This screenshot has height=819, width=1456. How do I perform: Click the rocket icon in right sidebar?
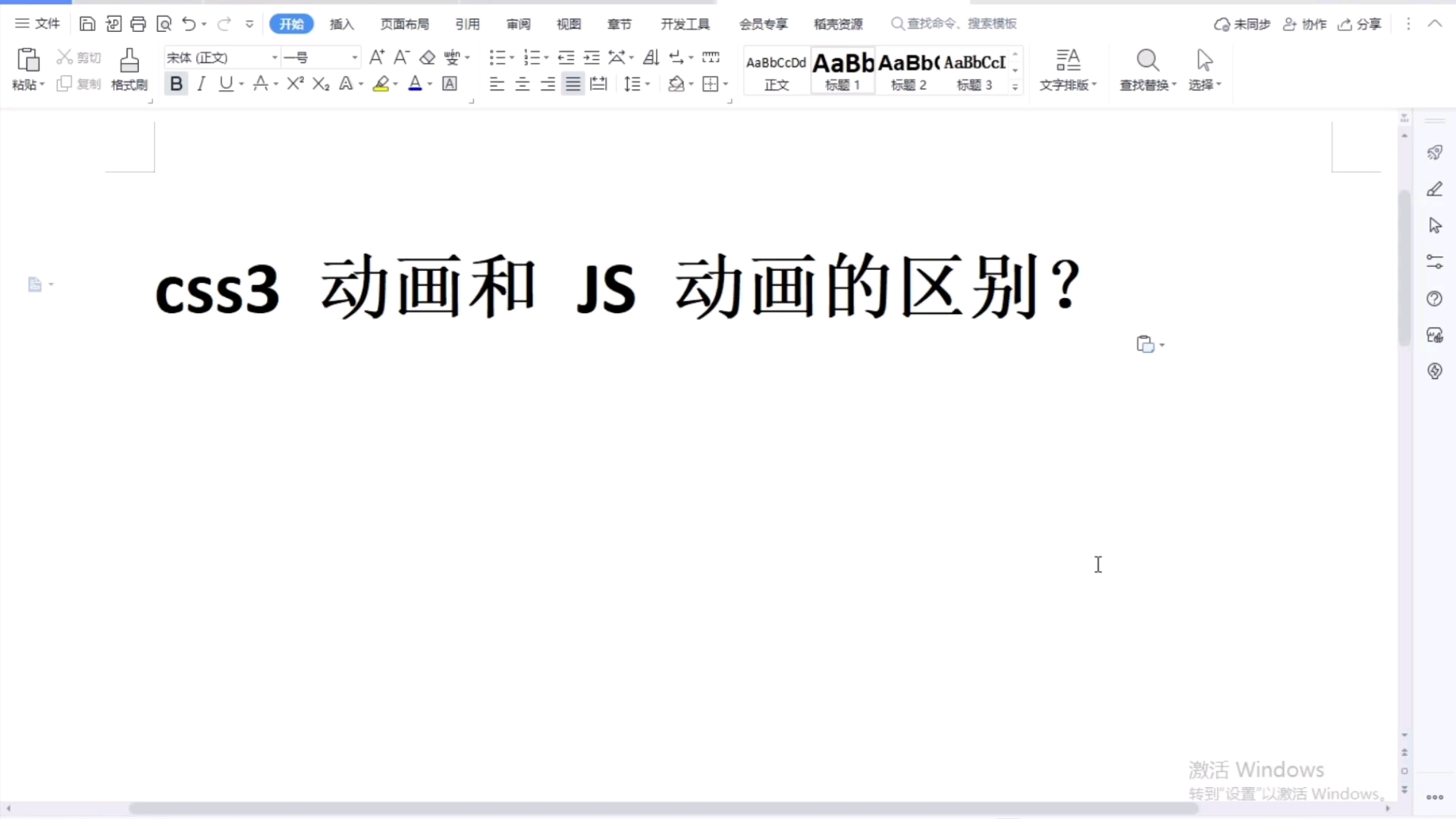[x=1435, y=152]
